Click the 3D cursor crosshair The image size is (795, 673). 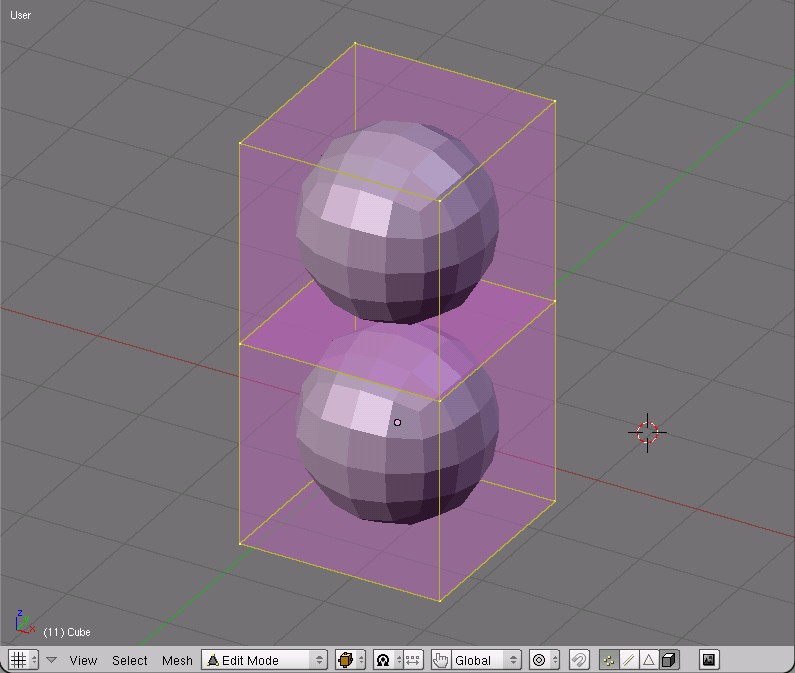(647, 433)
